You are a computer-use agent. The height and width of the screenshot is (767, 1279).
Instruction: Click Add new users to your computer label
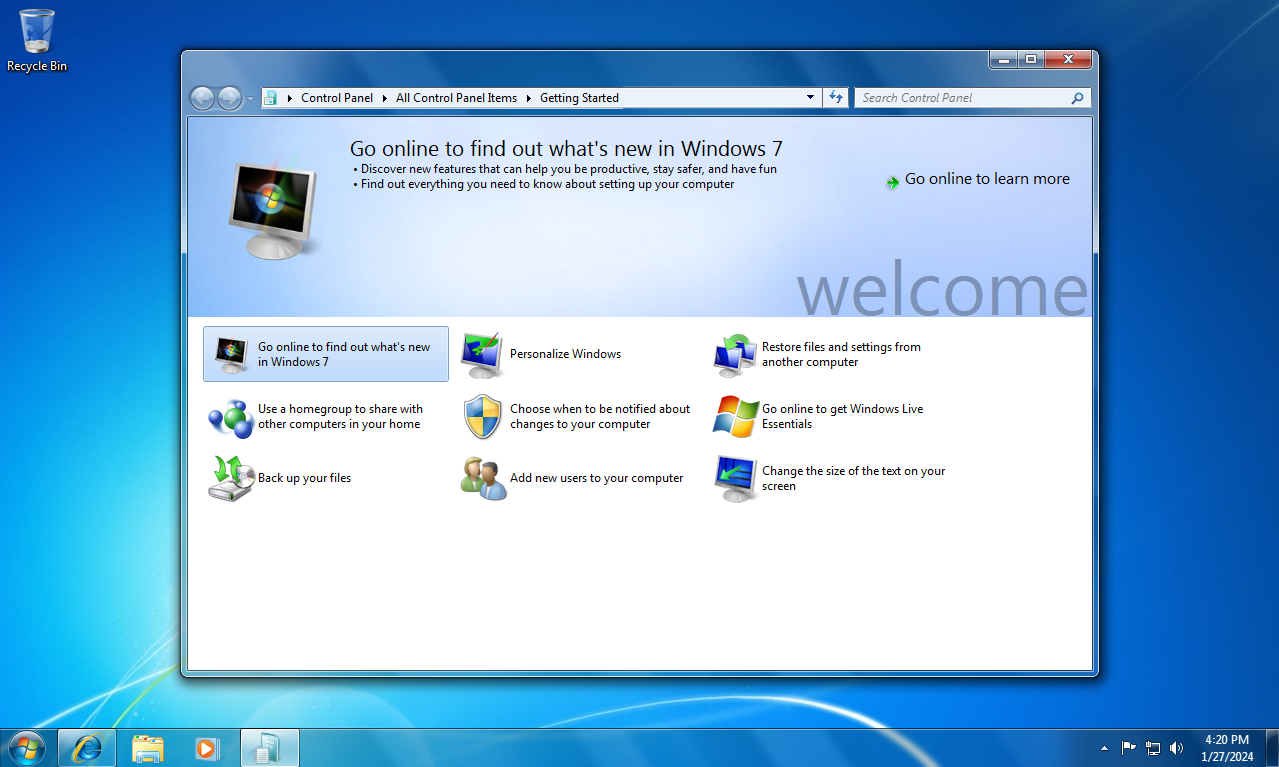click(x=597, y=478)
